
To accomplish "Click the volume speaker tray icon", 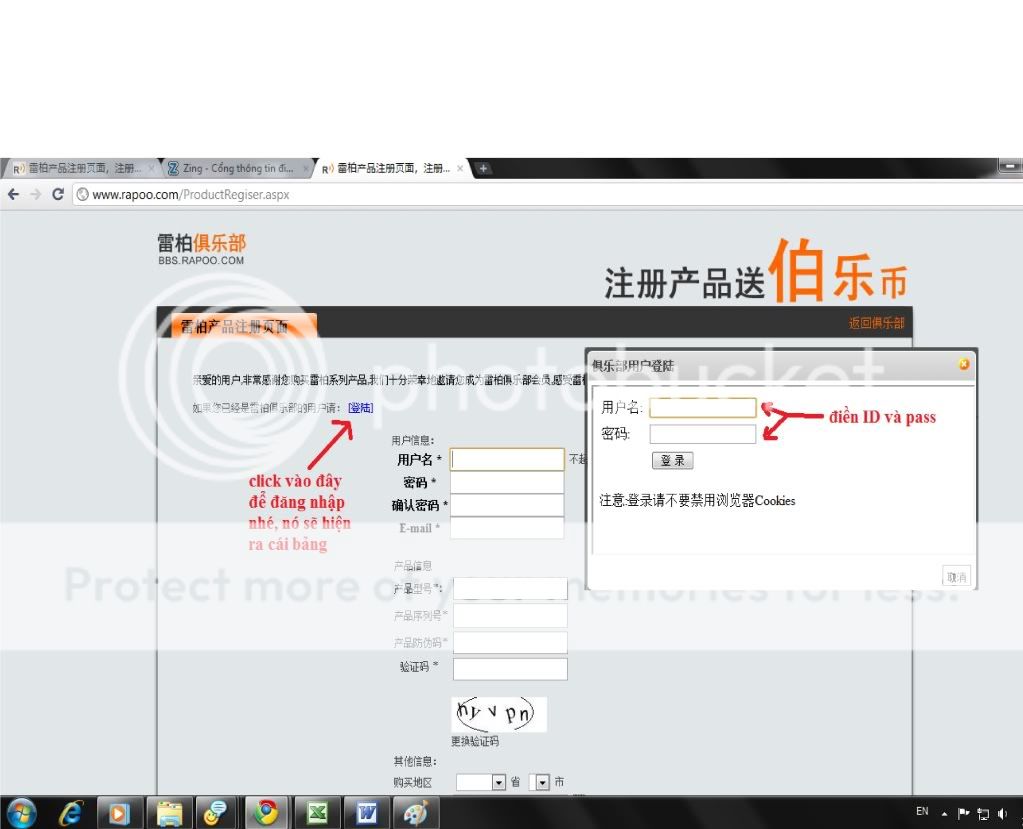I will coord(1003,813).
